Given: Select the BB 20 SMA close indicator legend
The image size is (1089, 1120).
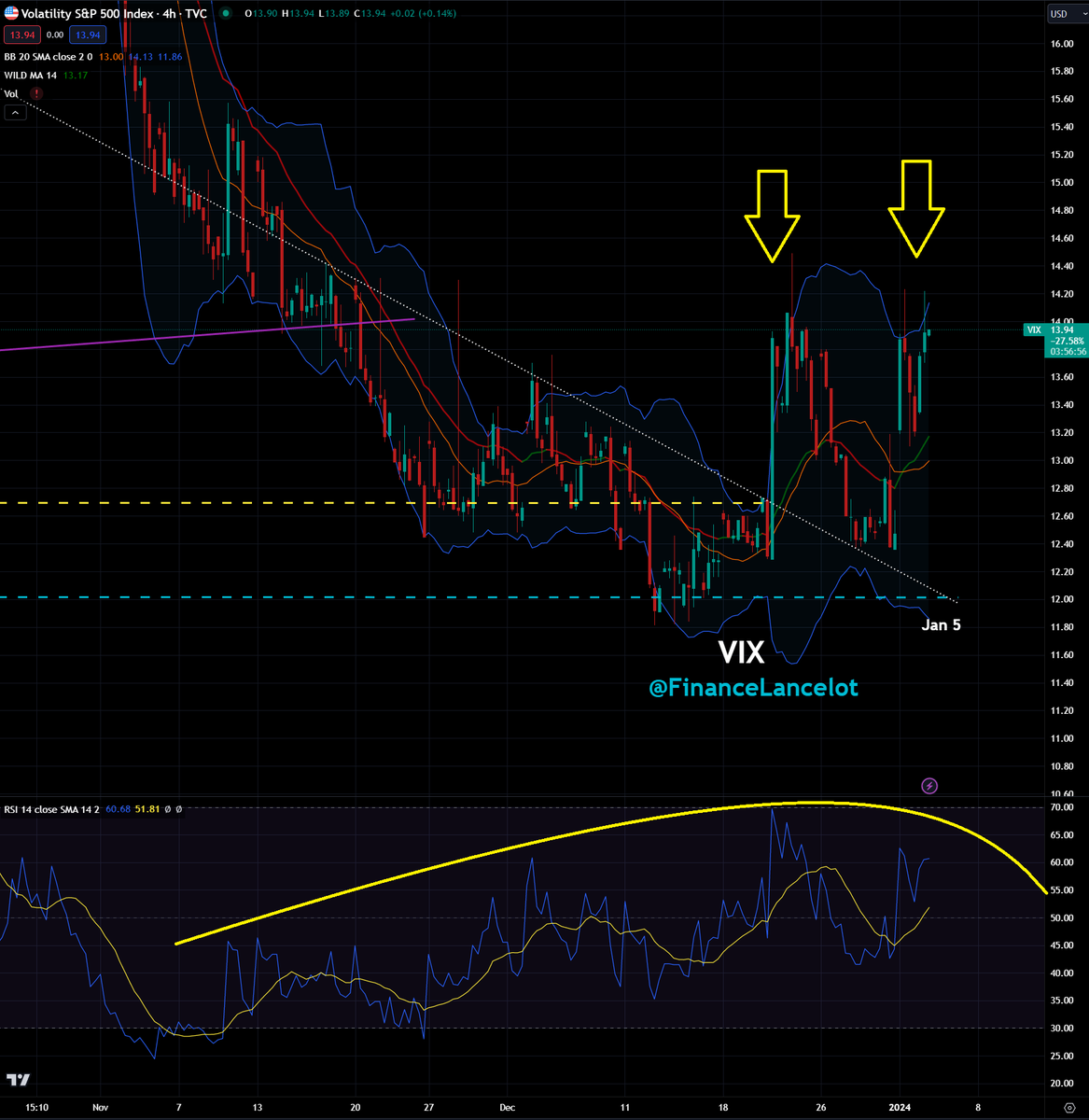Looking at the screenshot, I should coord(50,57).
